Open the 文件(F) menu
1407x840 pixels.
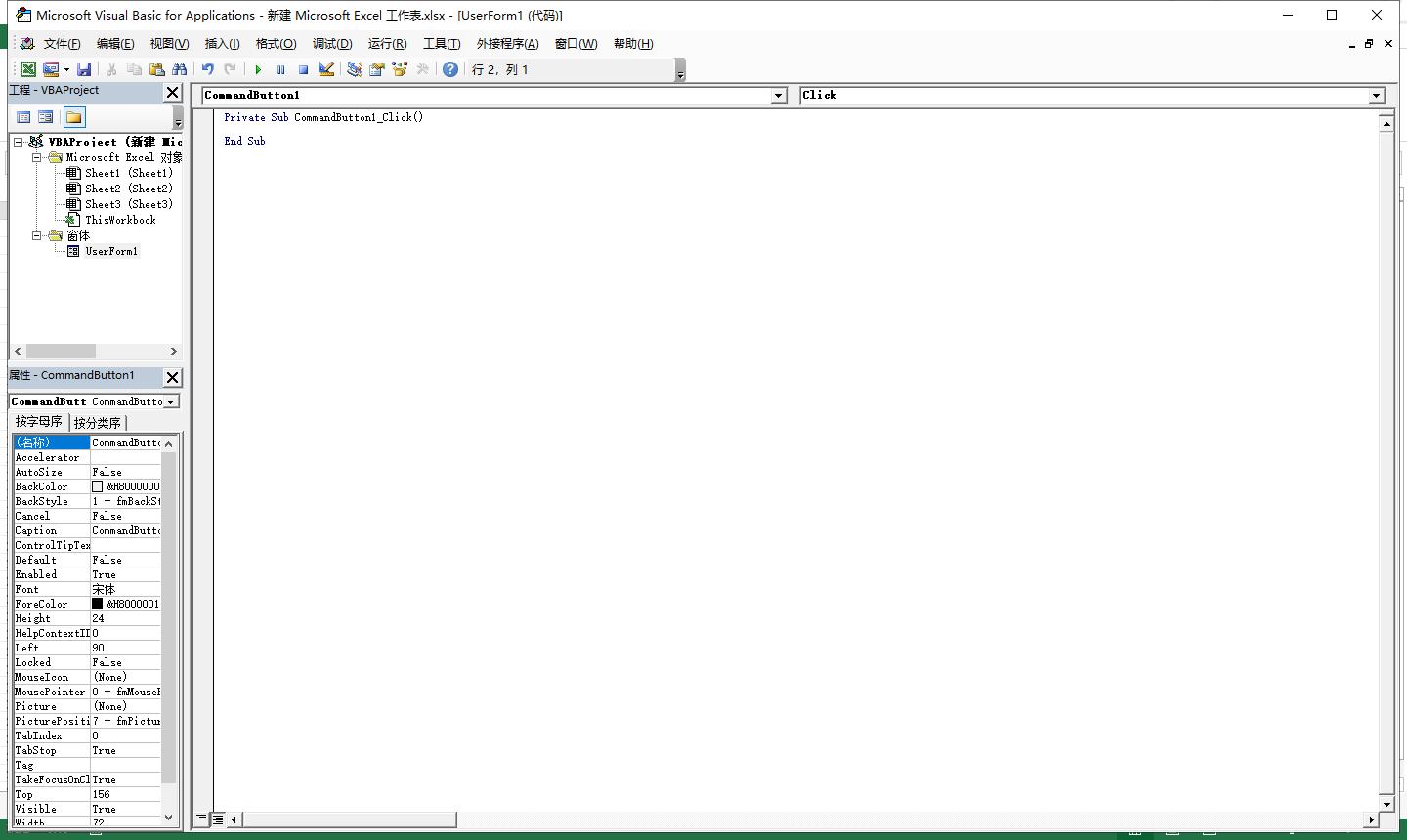62,44
